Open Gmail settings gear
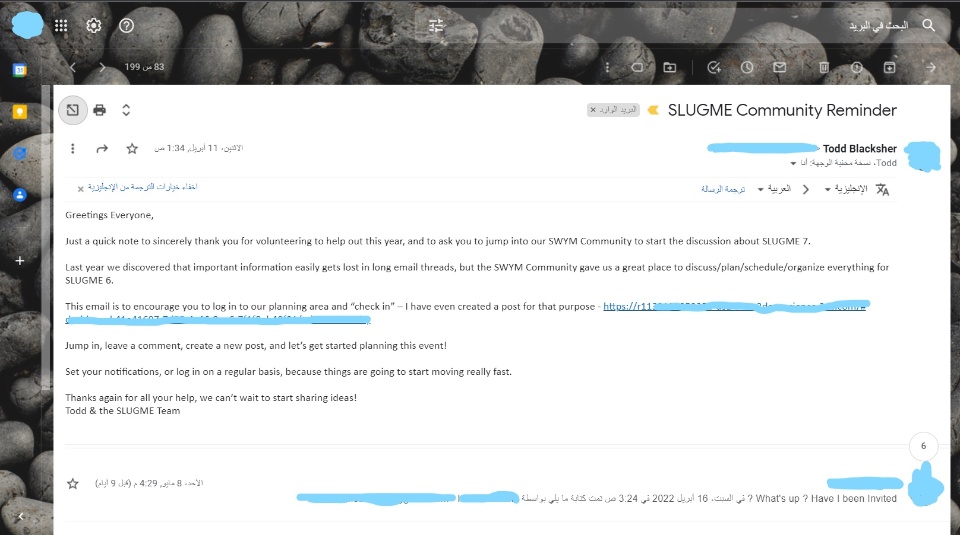The image size is (960, 535). coord(94,26)
